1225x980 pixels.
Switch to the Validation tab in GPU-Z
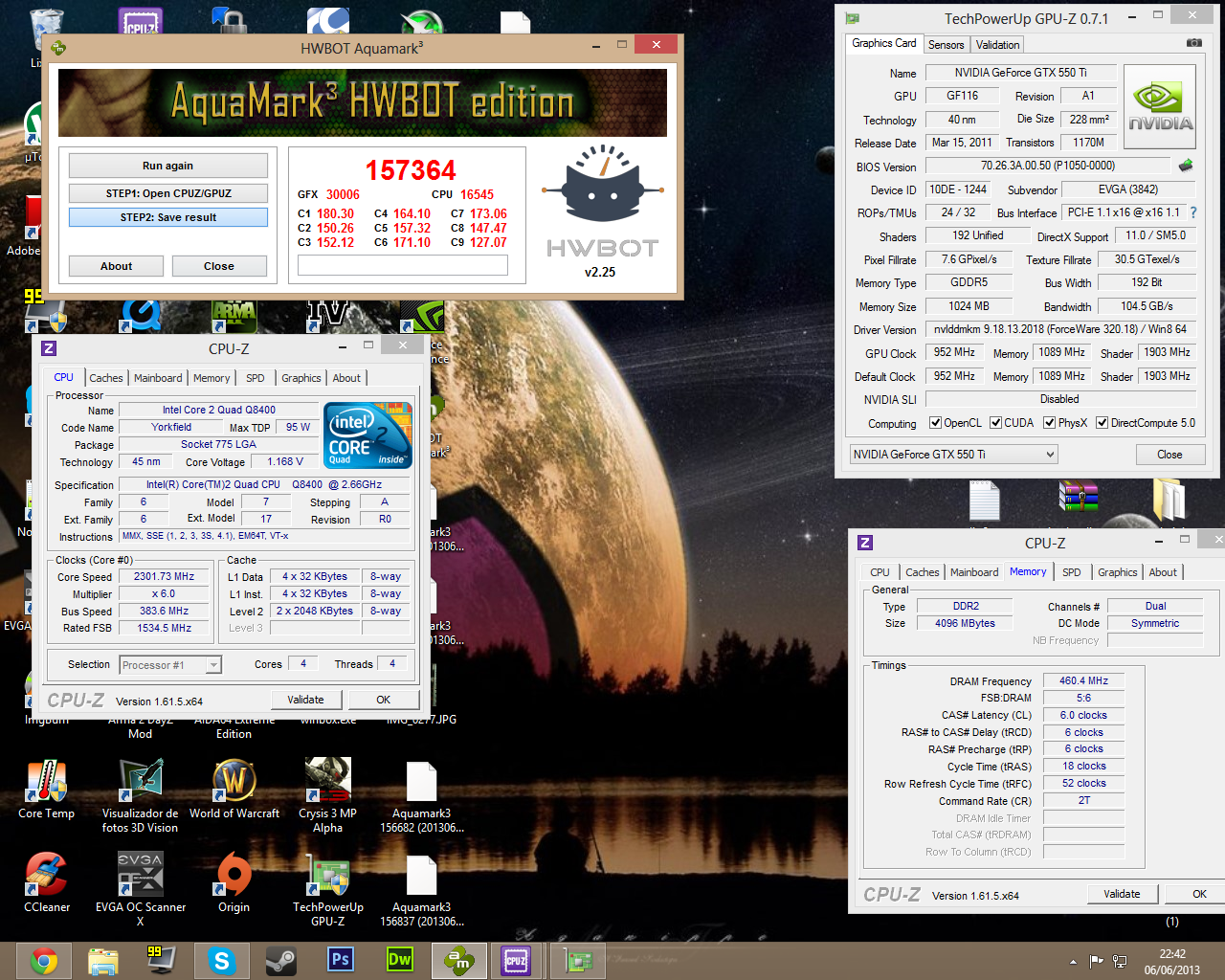point(997,45)
